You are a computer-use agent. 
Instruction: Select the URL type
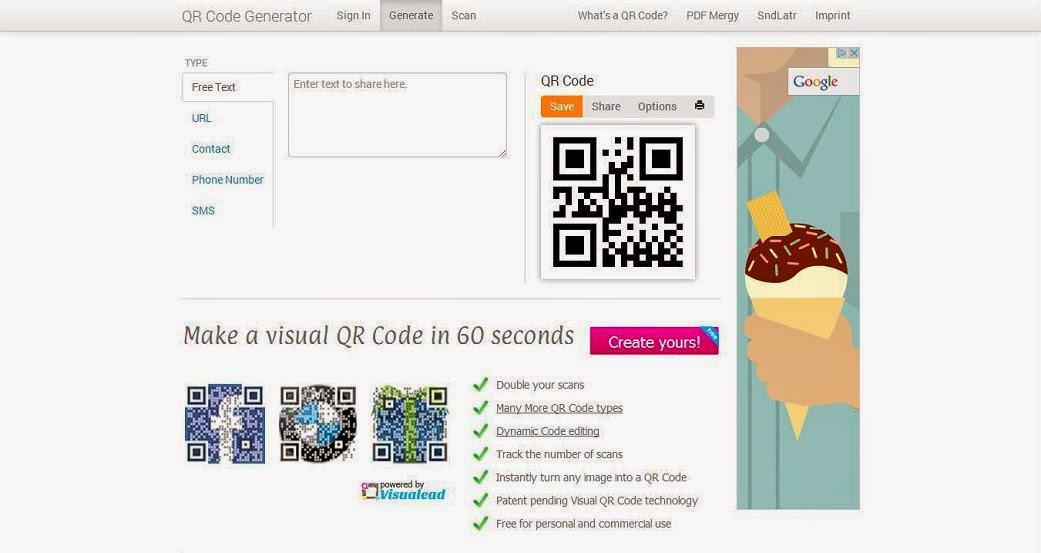coord(201,118)
